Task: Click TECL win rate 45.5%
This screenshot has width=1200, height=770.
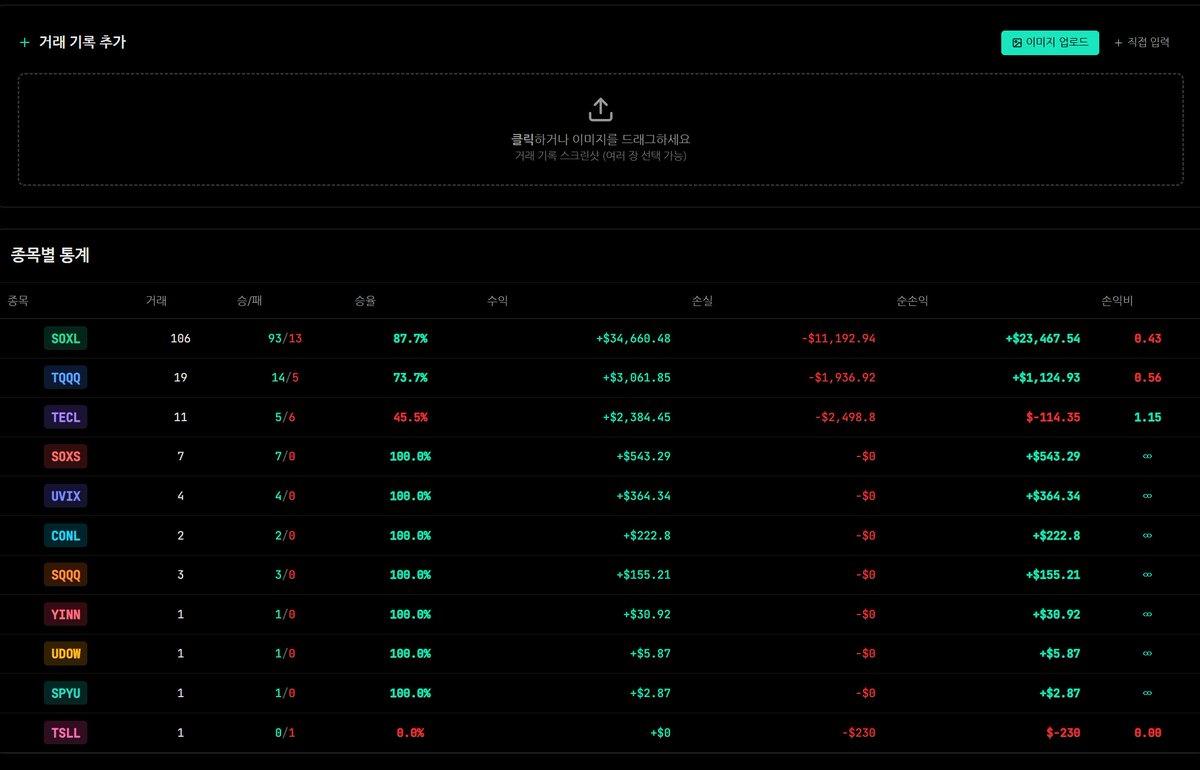Action: pos(410,417)
